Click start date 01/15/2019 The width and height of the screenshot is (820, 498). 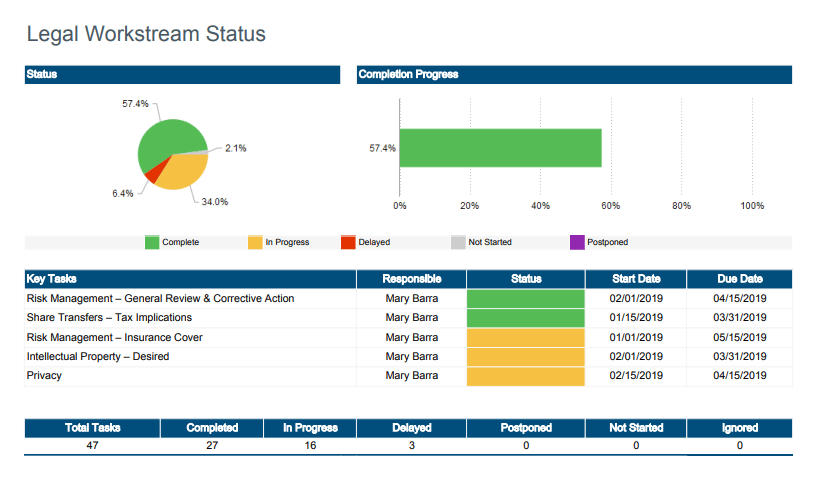[x=636, y=318]
